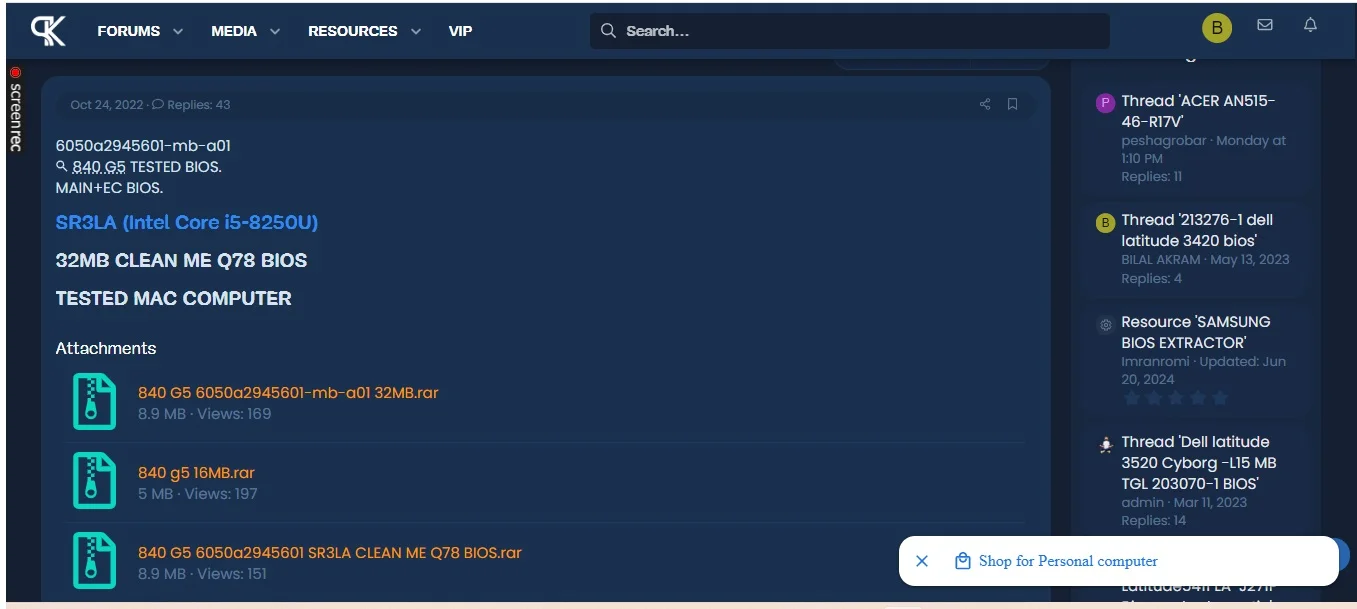Open the 840 G5 search link
The image size is (1357, 609).
coord(98,167)
